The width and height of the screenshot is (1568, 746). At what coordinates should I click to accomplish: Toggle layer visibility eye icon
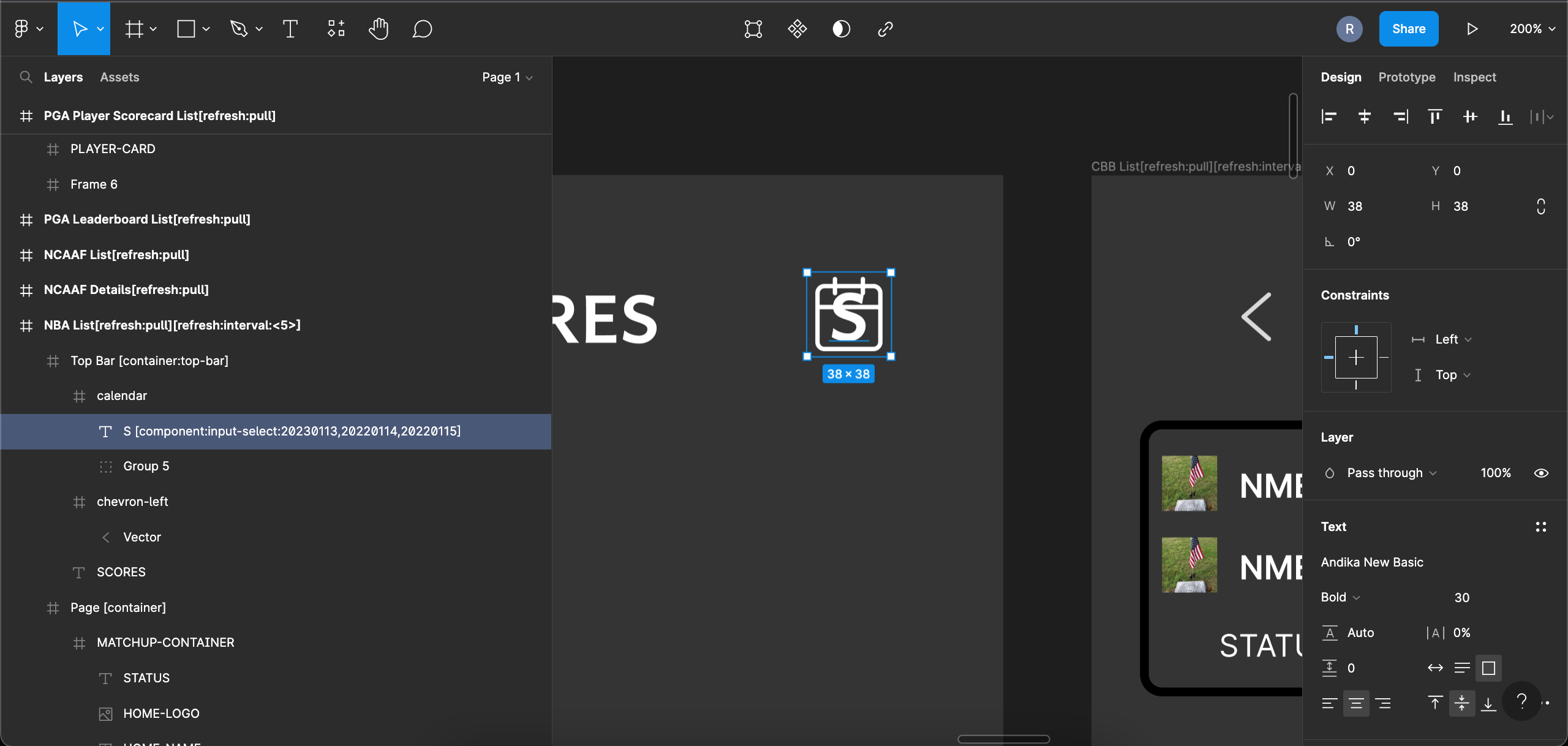coord(1541,473)
